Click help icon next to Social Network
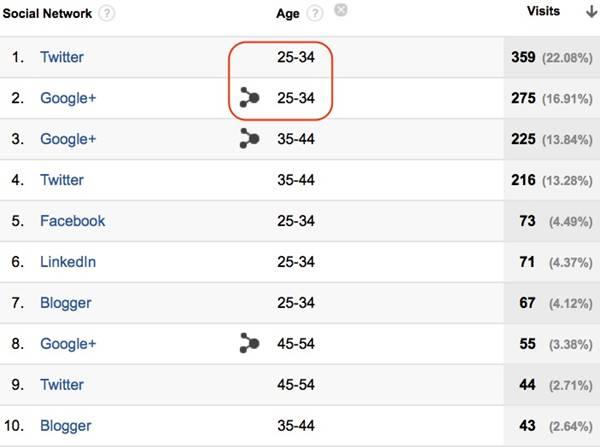Viewport: 600px width, 447px height. point(107,14)
